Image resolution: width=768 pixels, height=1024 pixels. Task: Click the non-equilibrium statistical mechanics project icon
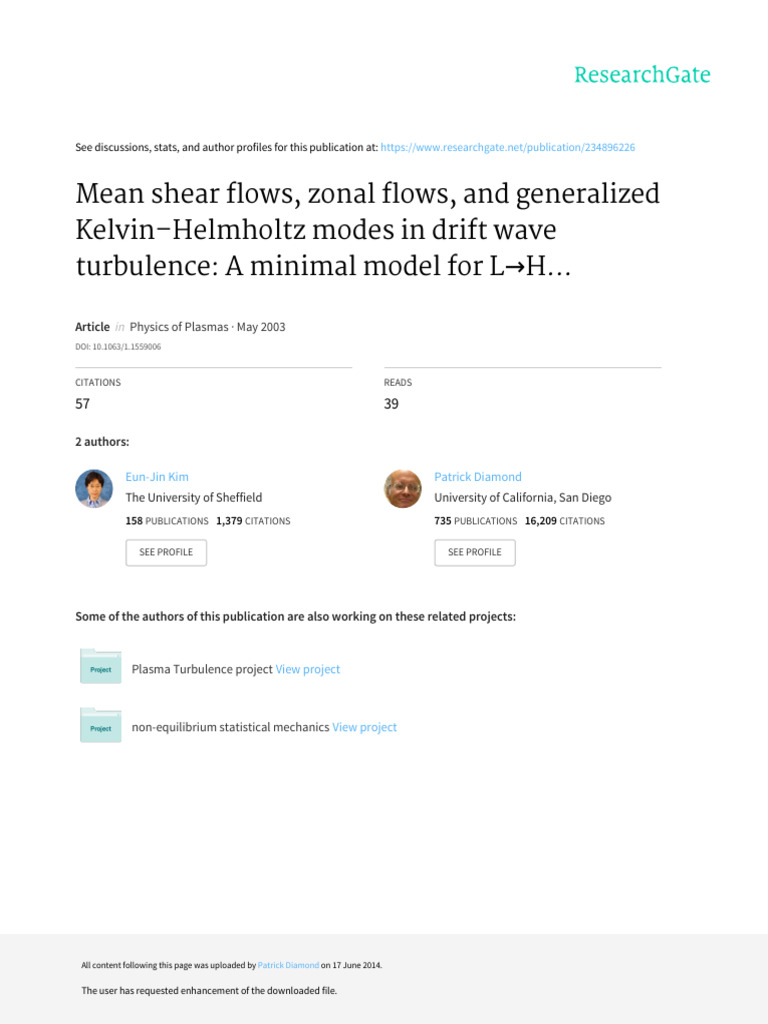pyautogui.click(x=100, y=727)
